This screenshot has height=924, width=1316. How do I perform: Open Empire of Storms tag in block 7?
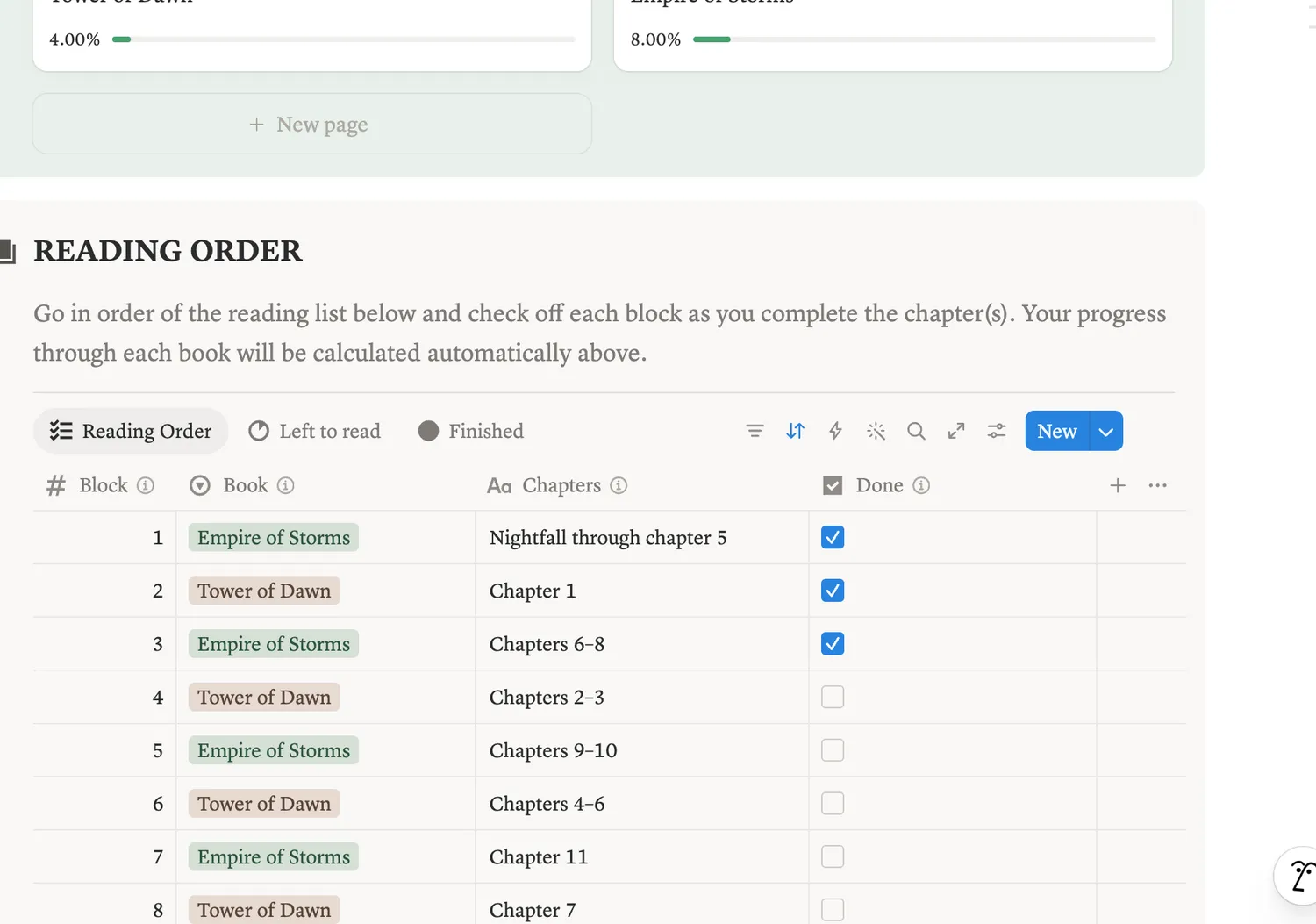click(x=274, y=856)
